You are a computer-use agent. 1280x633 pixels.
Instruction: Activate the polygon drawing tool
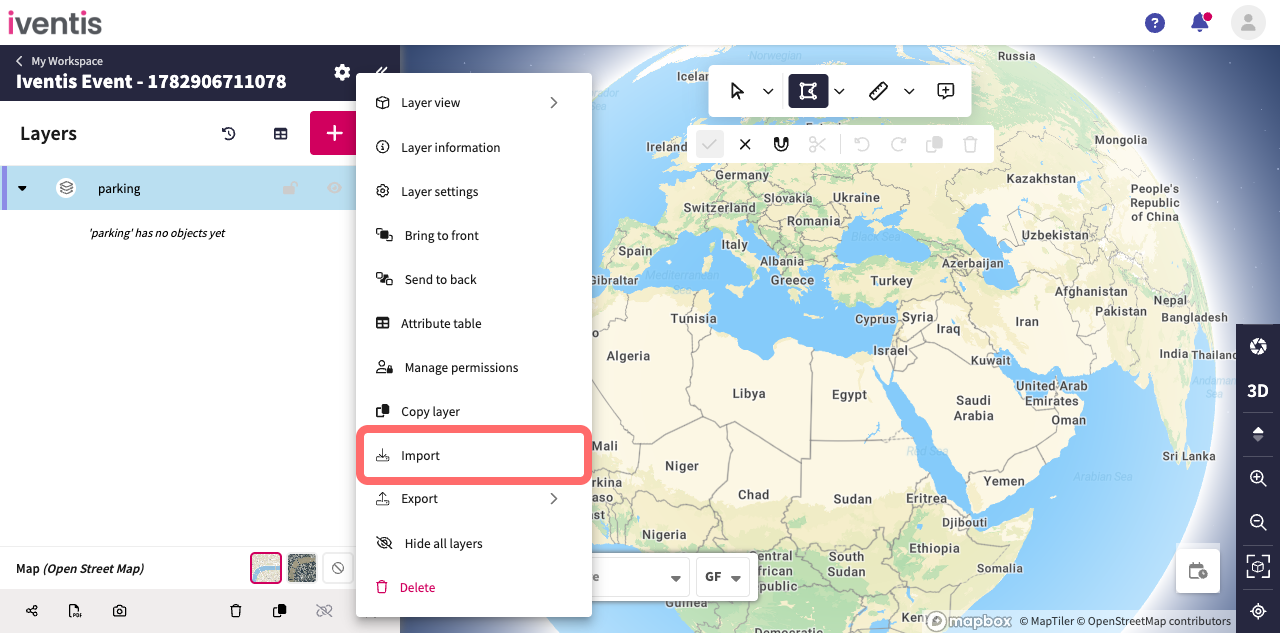[808, 91]
